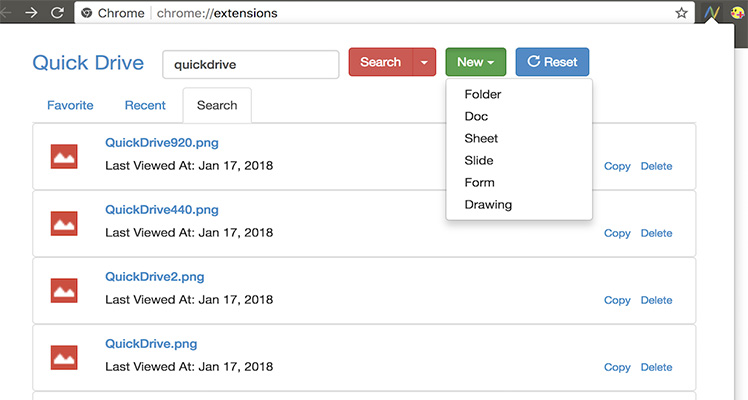The height and width of the screenshot is (400, 748).
Task: Select Folder from the New menu
Action: click(483, 94)
